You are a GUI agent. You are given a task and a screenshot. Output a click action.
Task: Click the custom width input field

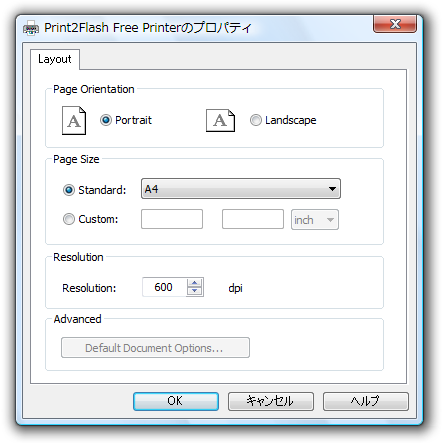click(172, 219)
